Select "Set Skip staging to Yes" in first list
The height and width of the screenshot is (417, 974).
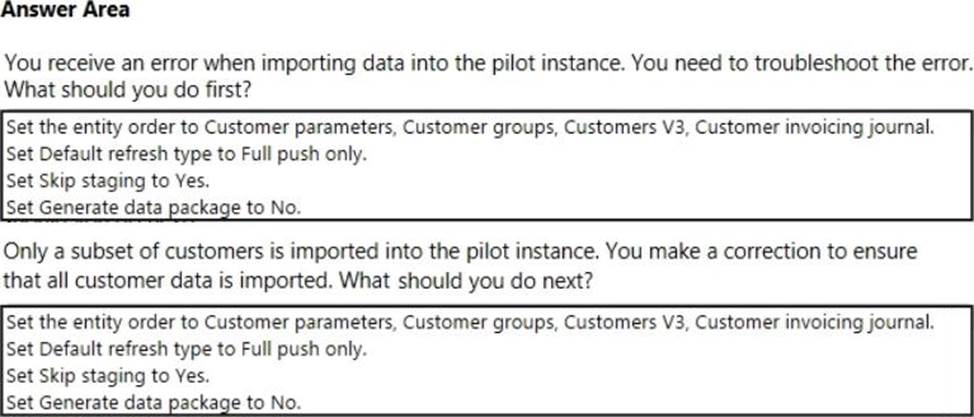(x=109, y=182)
